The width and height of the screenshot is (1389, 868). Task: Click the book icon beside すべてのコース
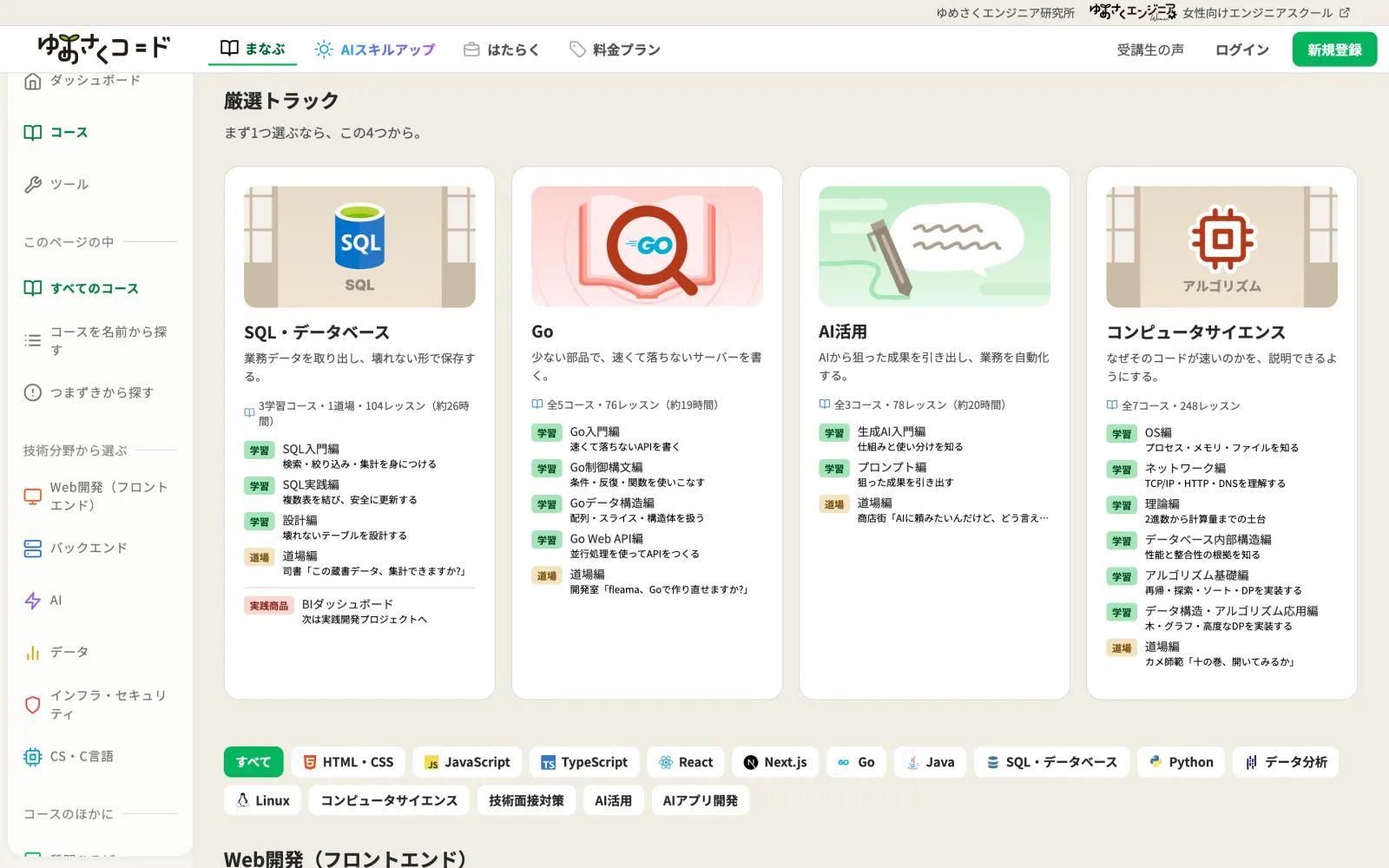coord(32,288)
